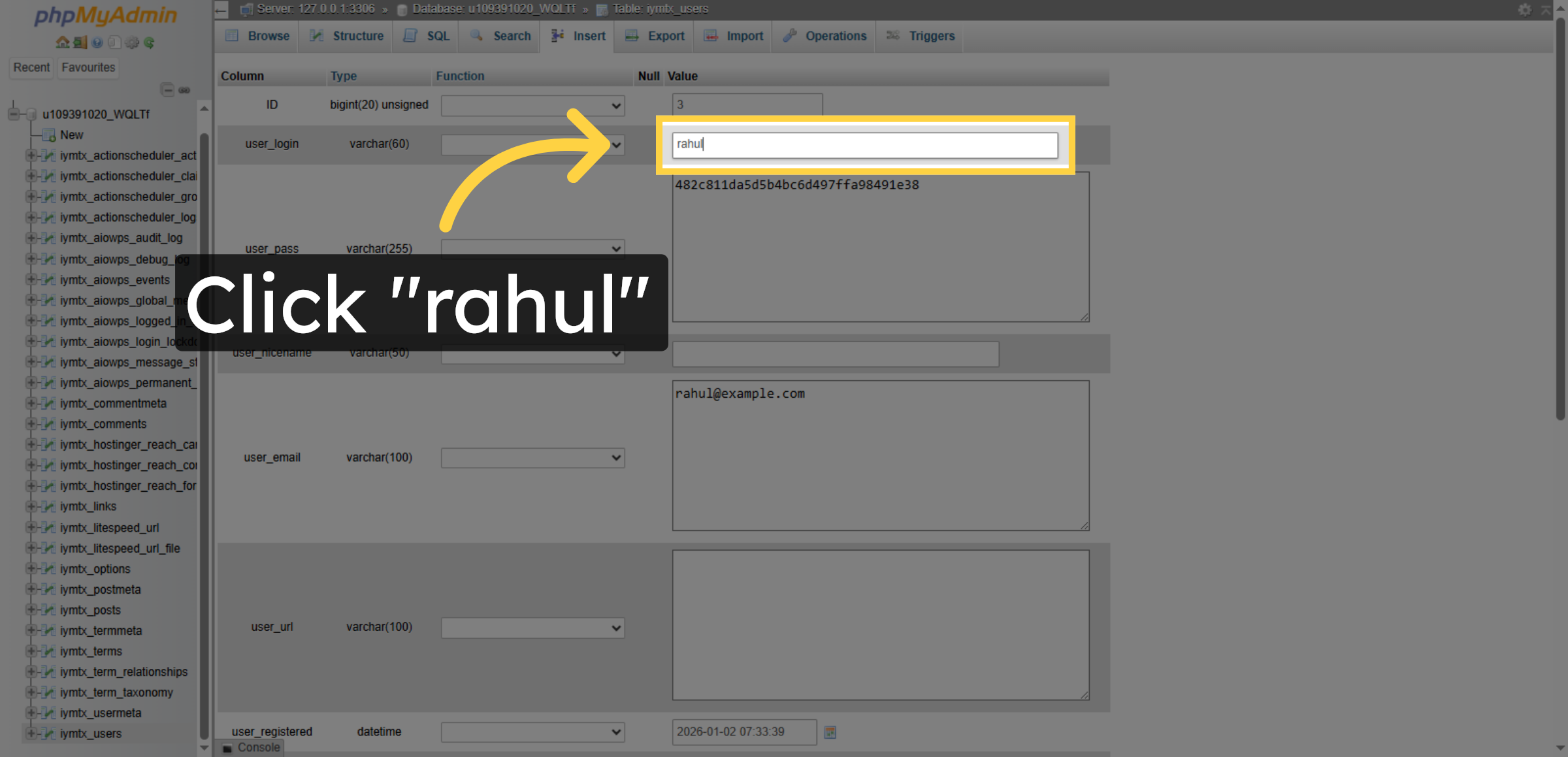Collapse the u109391020_WQLTf database node
1568x757 pixels.
pos(13,114)
